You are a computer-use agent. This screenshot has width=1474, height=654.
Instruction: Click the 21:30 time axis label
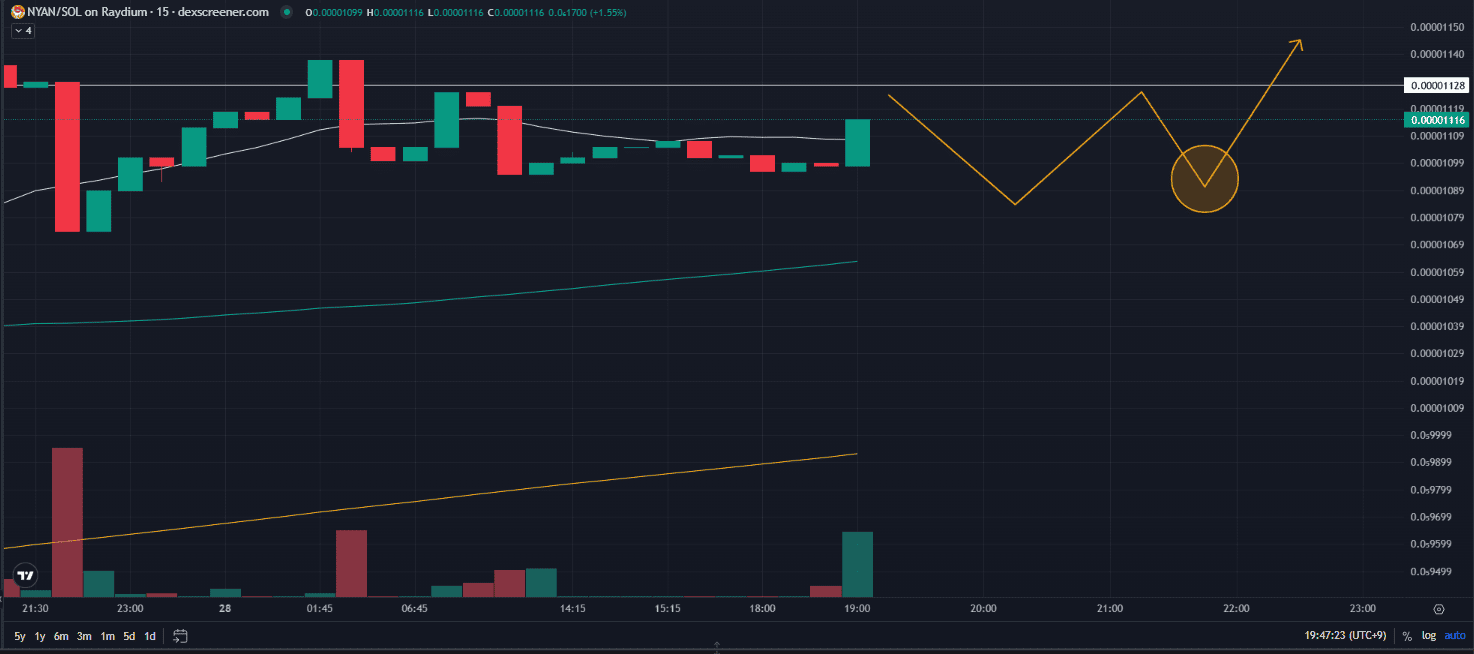point(35,608)
